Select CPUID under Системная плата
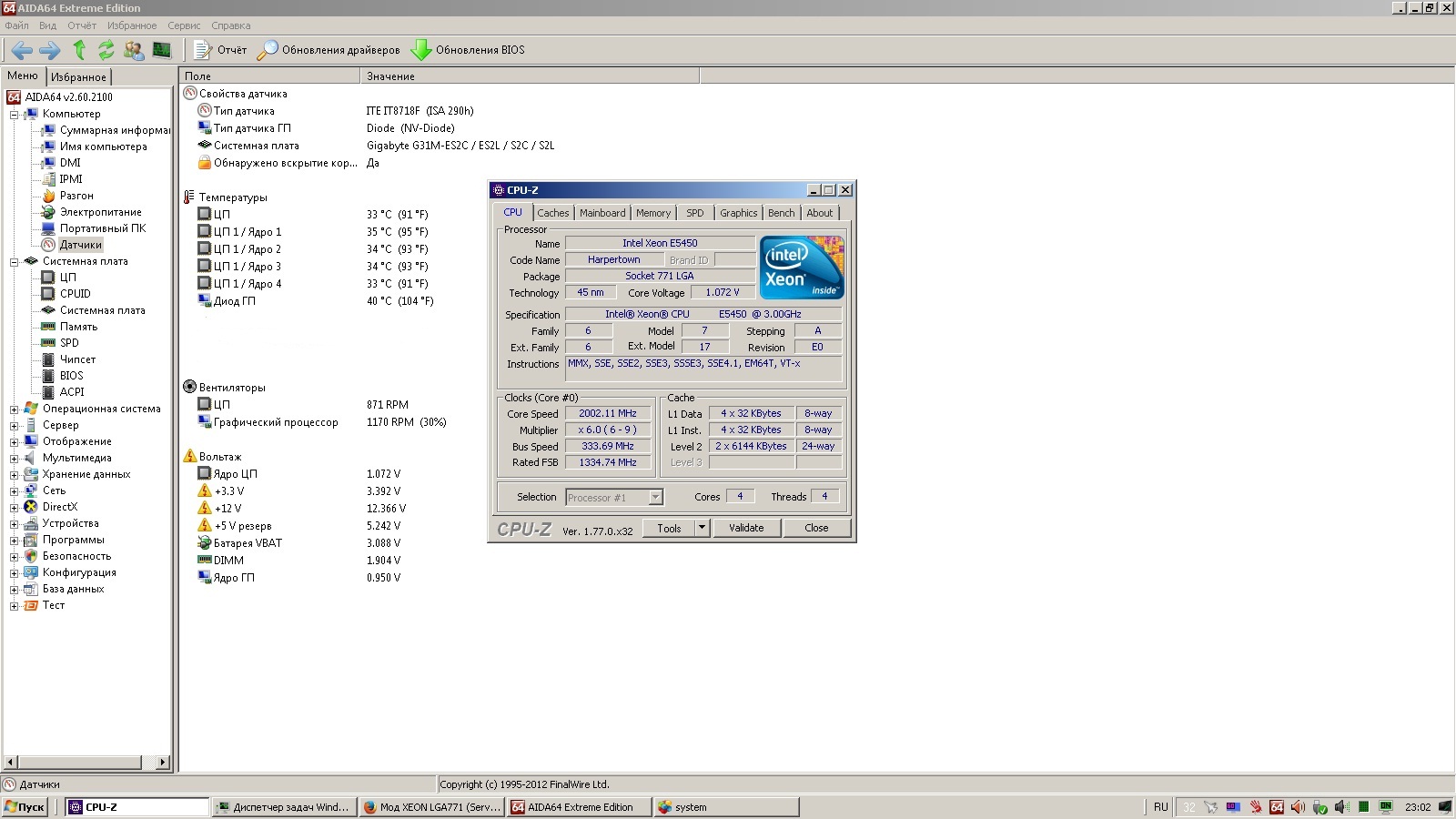The width and height of the screenshot is (1456, 819). click(x=76, y=294)
